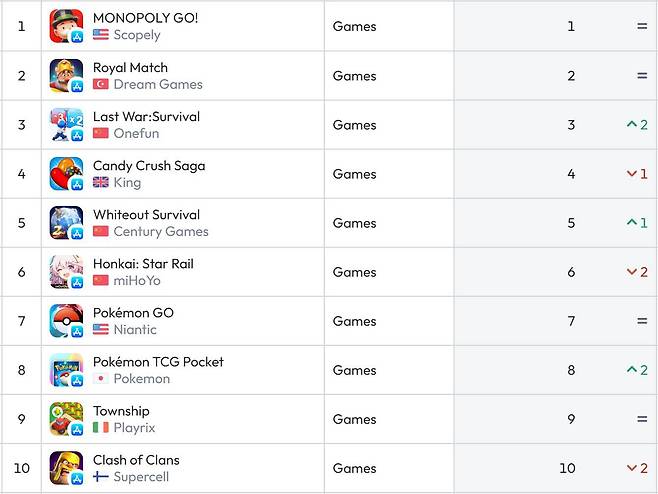Select the Last War:Survival app icon
The width and height of the screenshot is (658, 494).
[66, 125]
